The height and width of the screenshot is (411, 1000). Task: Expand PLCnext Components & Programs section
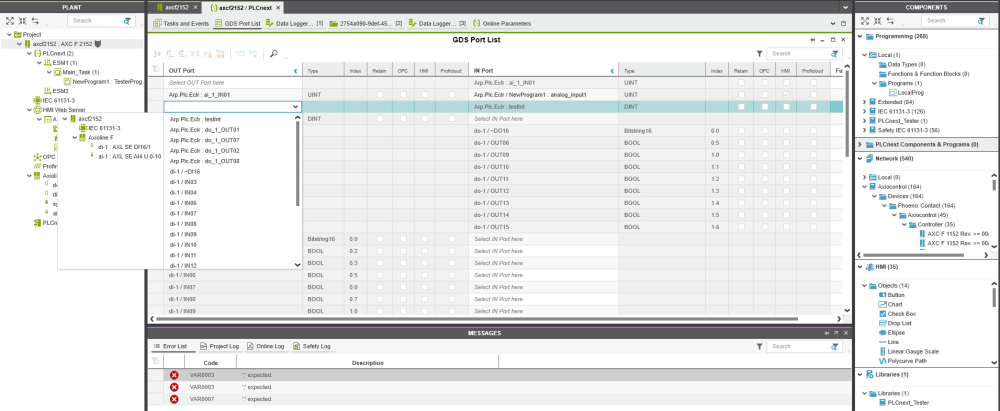tap(862, 144)
